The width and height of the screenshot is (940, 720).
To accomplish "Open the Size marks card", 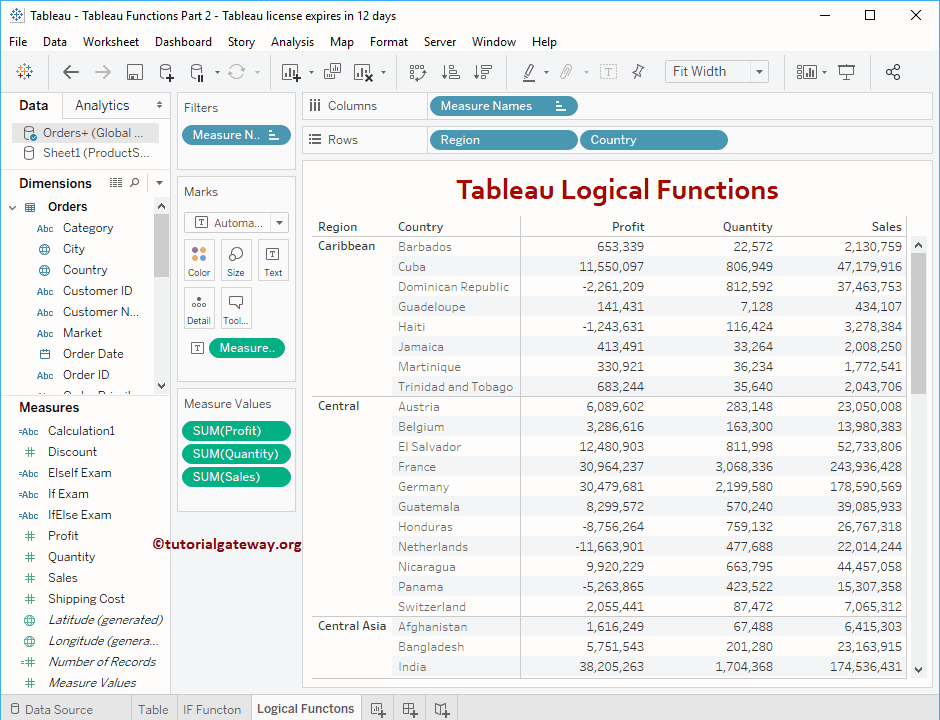I will pos(235,260).
